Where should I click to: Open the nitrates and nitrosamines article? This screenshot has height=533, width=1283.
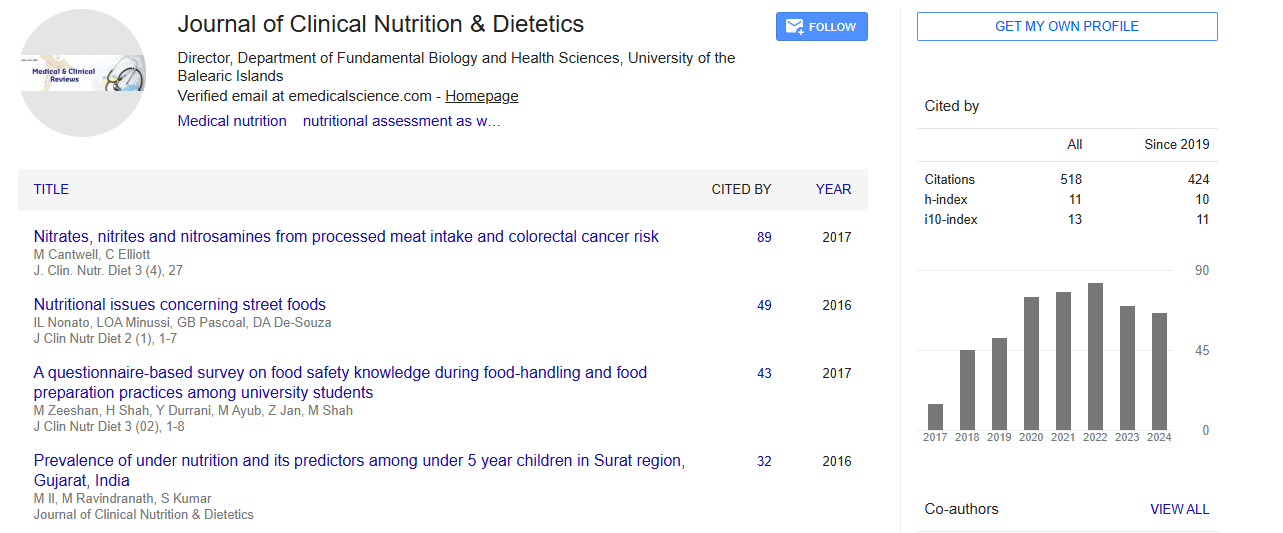point(346,237)
